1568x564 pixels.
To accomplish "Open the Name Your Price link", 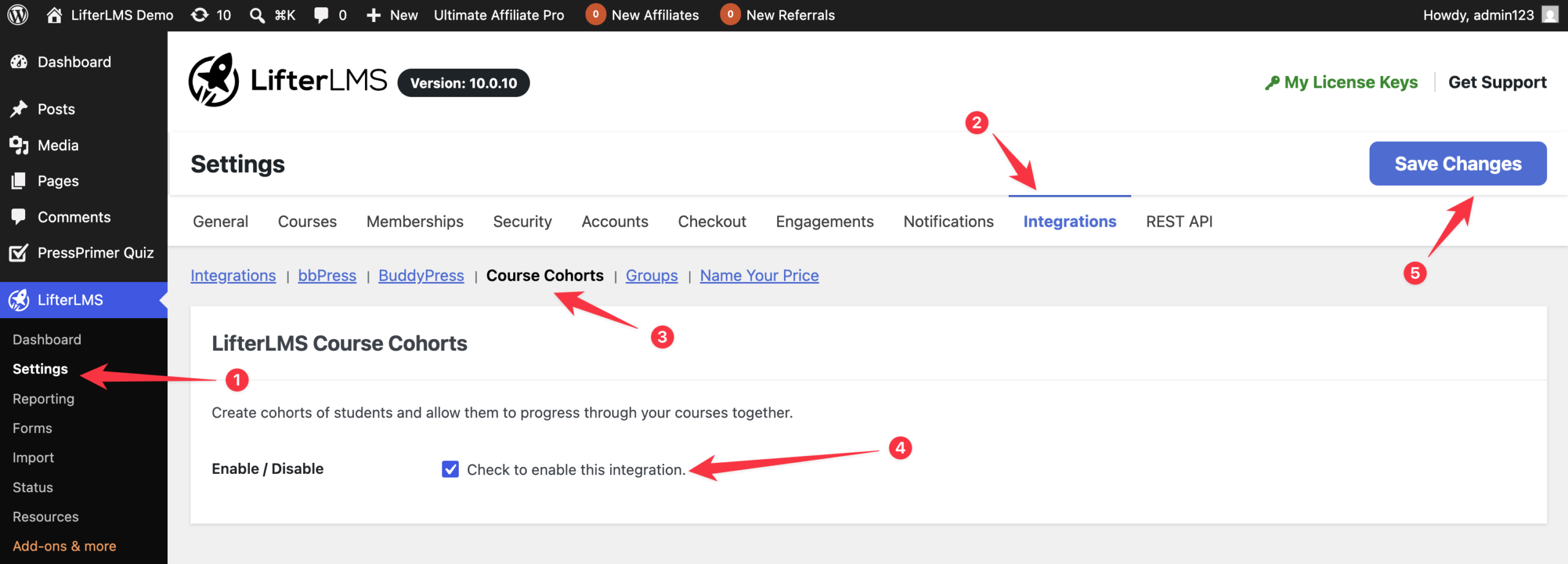I will click(x=759, y=276).
